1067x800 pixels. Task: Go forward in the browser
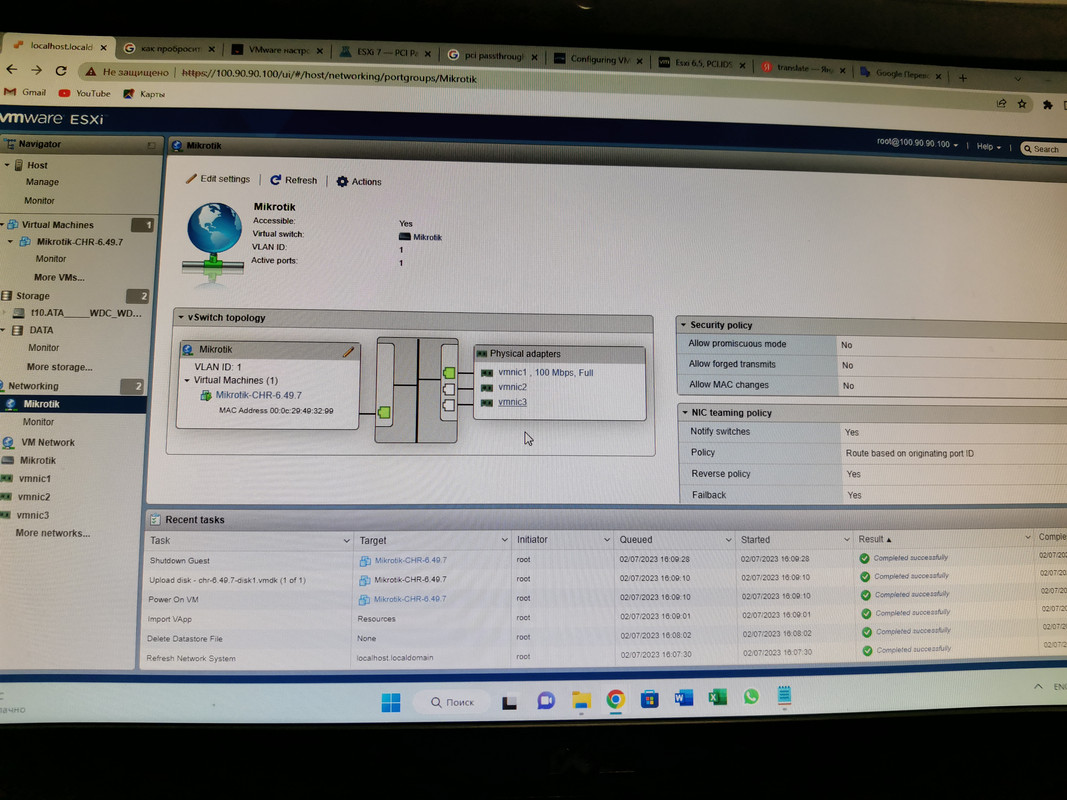(x=37, y=70)
